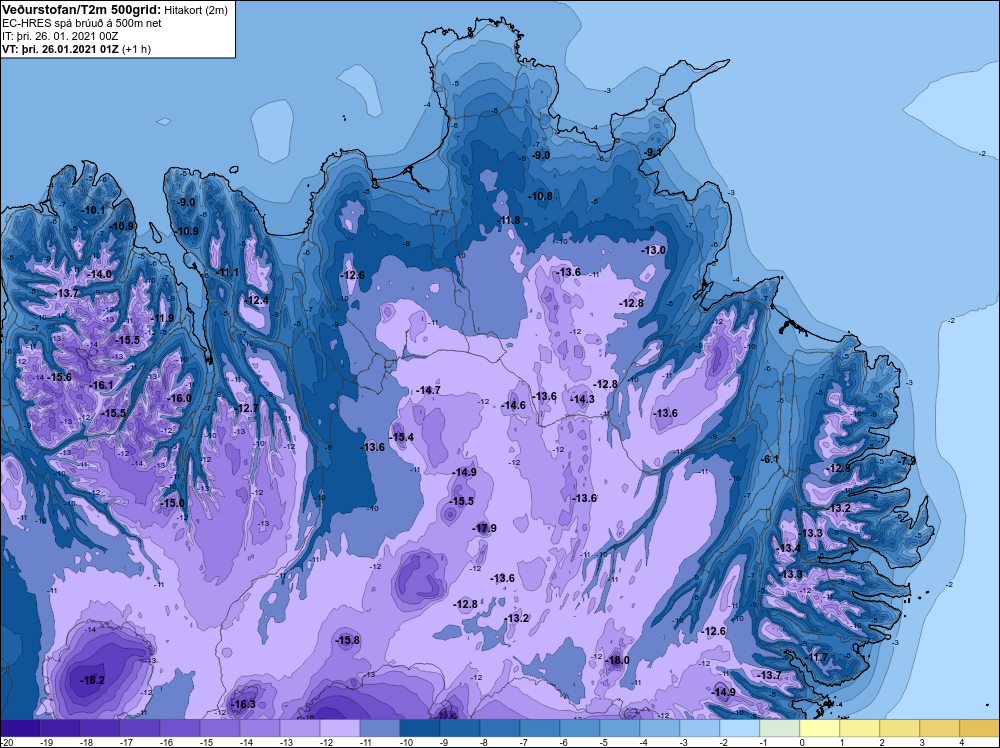
Task: Select the '-9.1' temperature value
Action: 654,152
